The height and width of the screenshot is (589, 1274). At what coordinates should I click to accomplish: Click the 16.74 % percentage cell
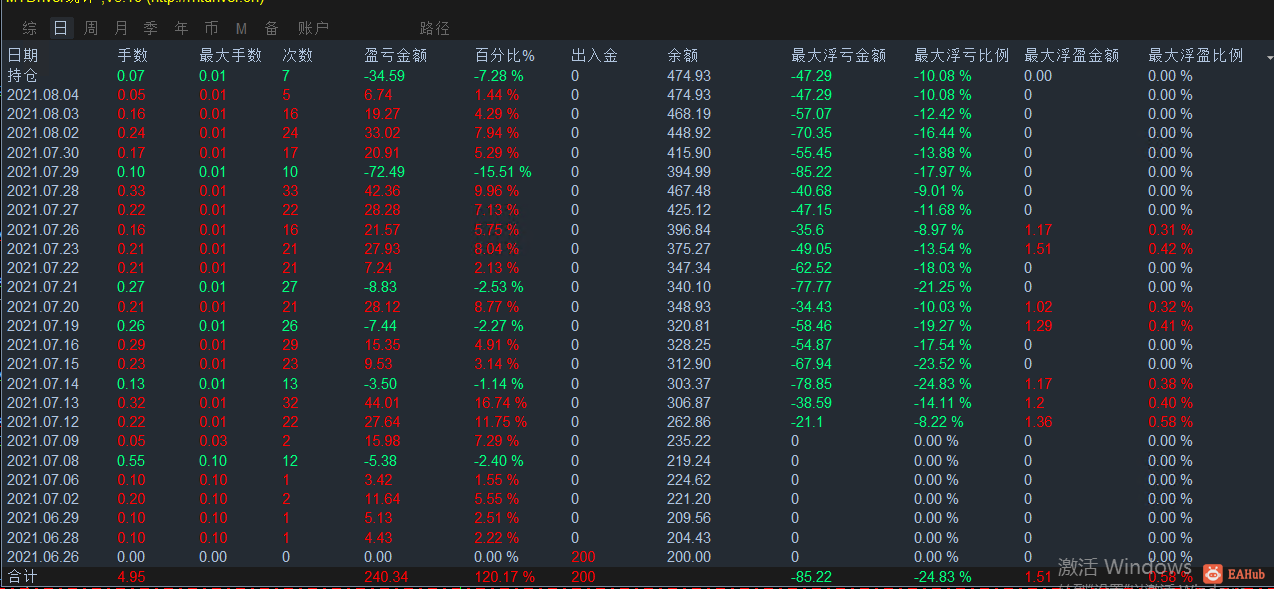coord(501,403)
